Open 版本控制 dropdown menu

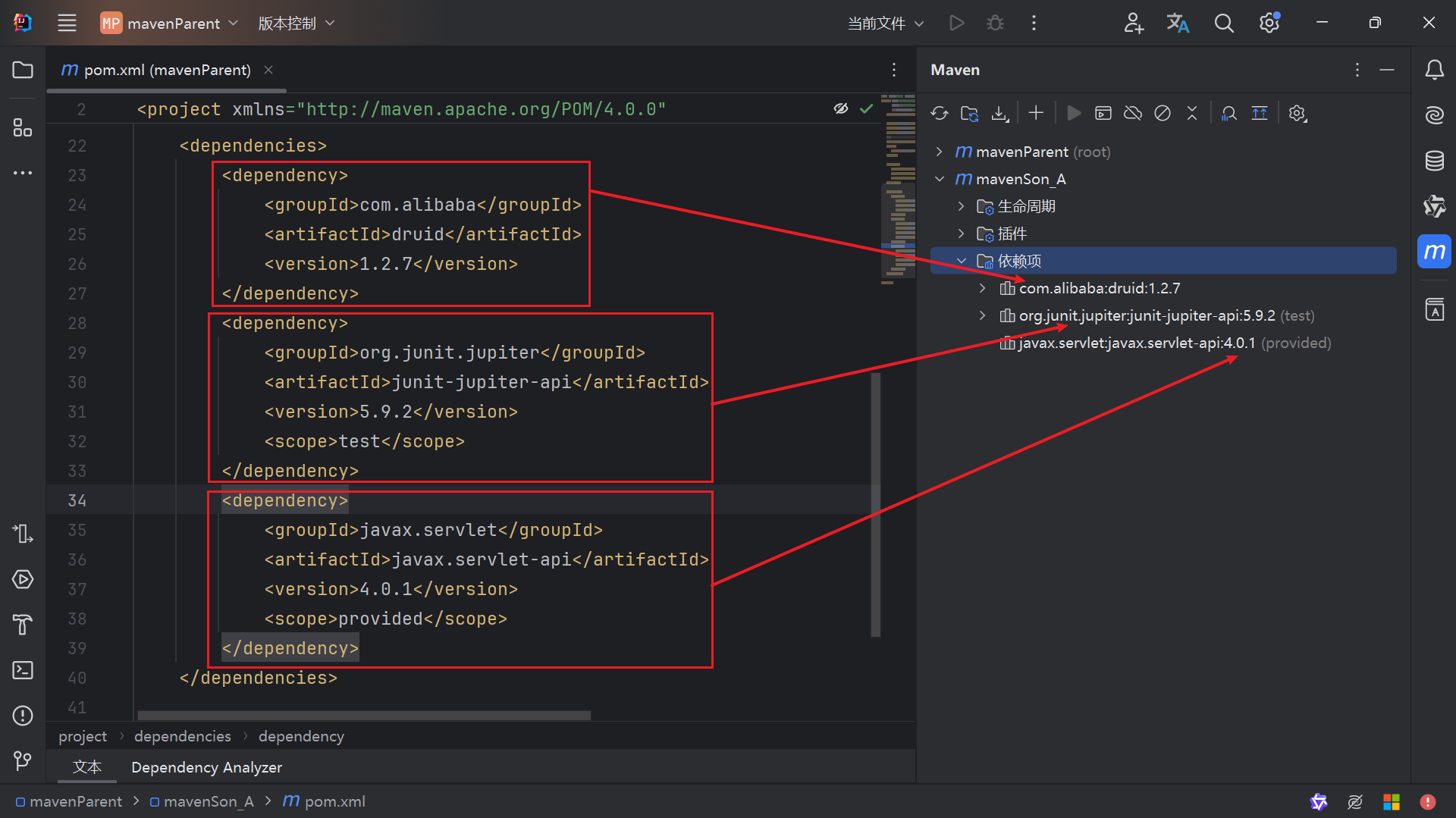[297, 23]
